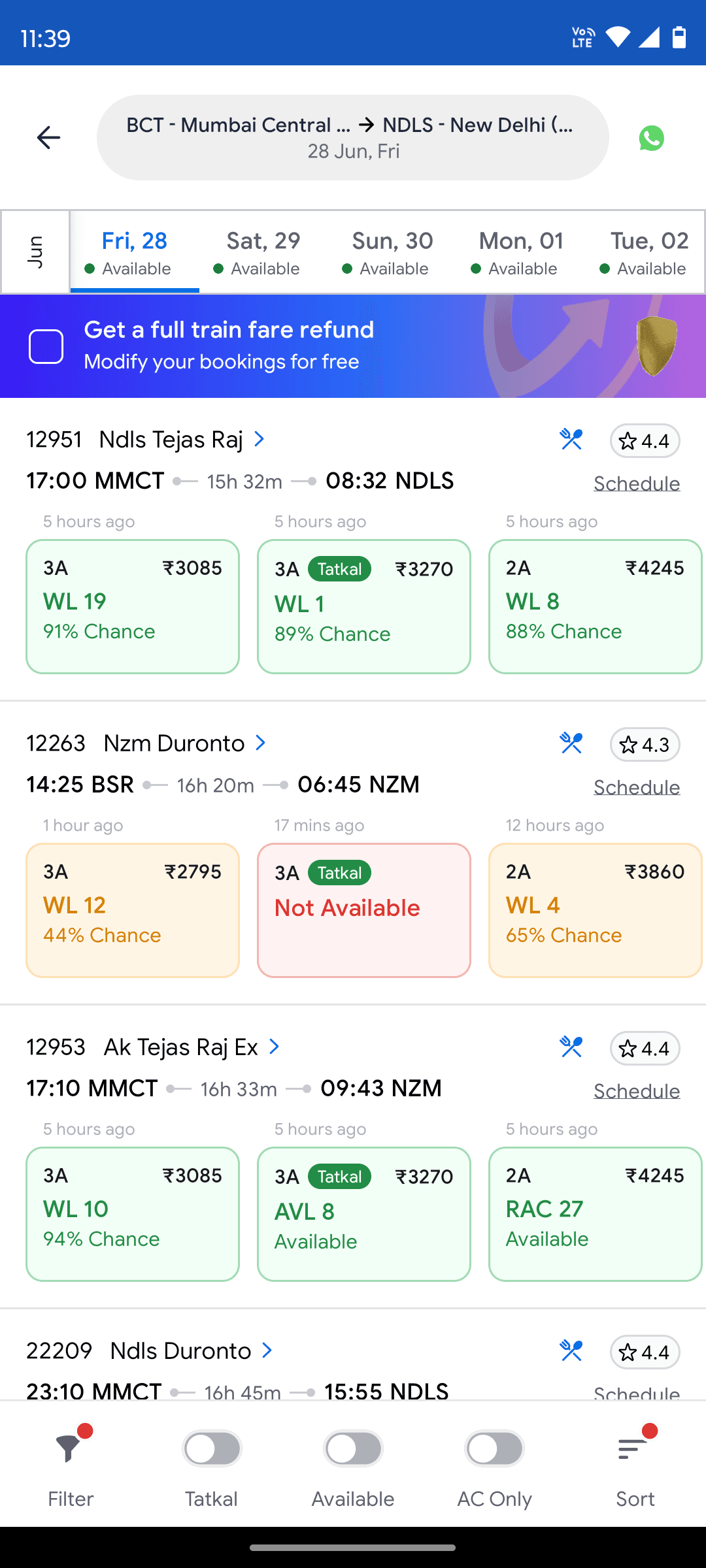Switch on AC Only toggle

494,1449
